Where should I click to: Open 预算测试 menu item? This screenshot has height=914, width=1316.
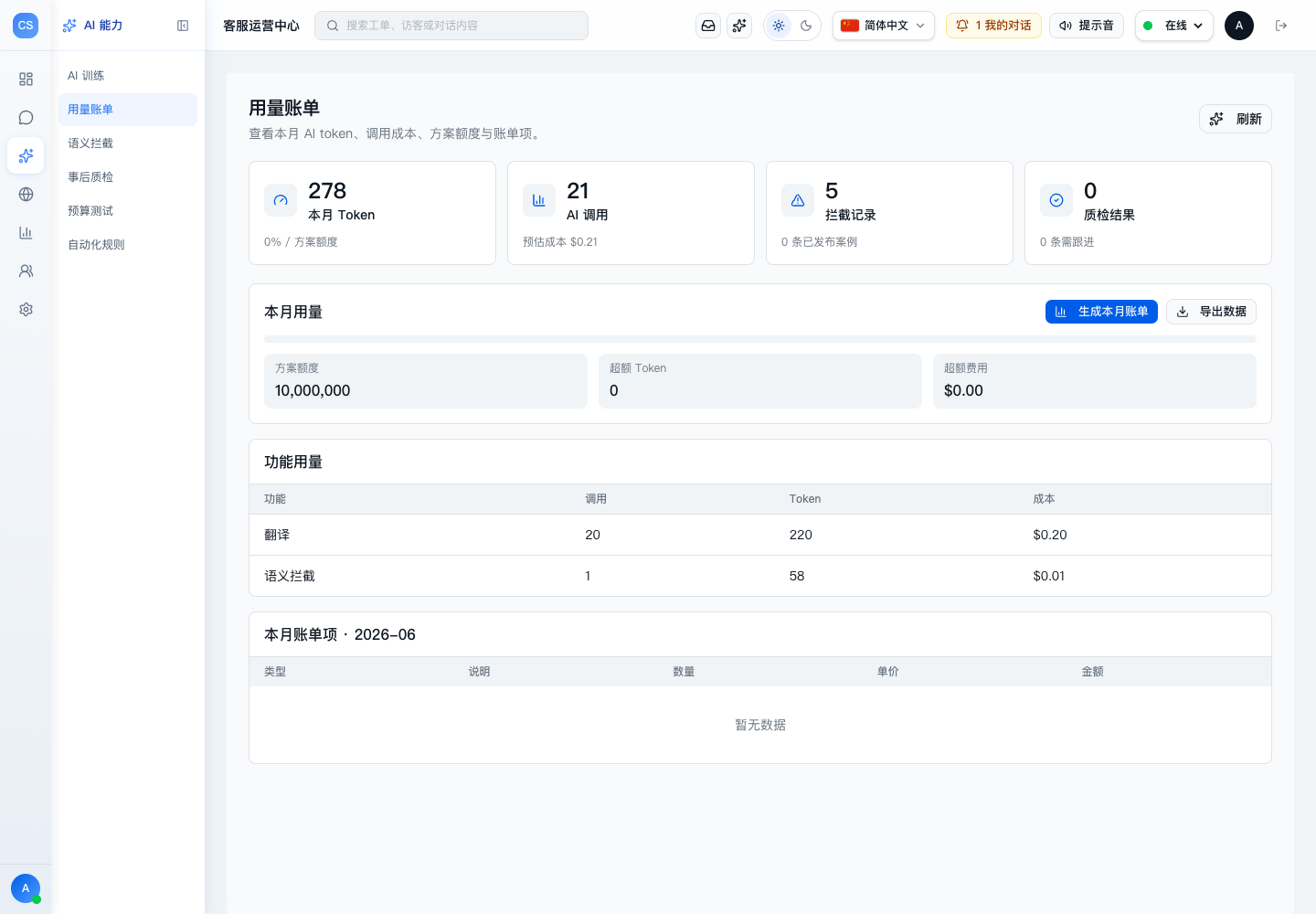[x=128, y=211]
